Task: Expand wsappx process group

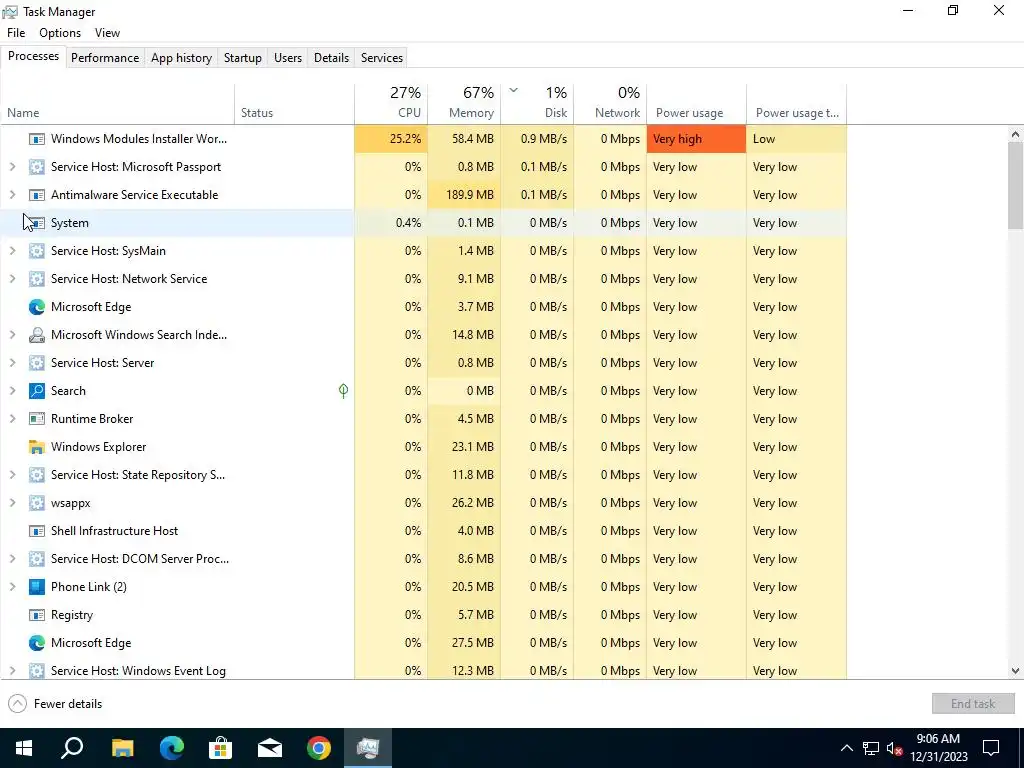Action: (12, 503)
